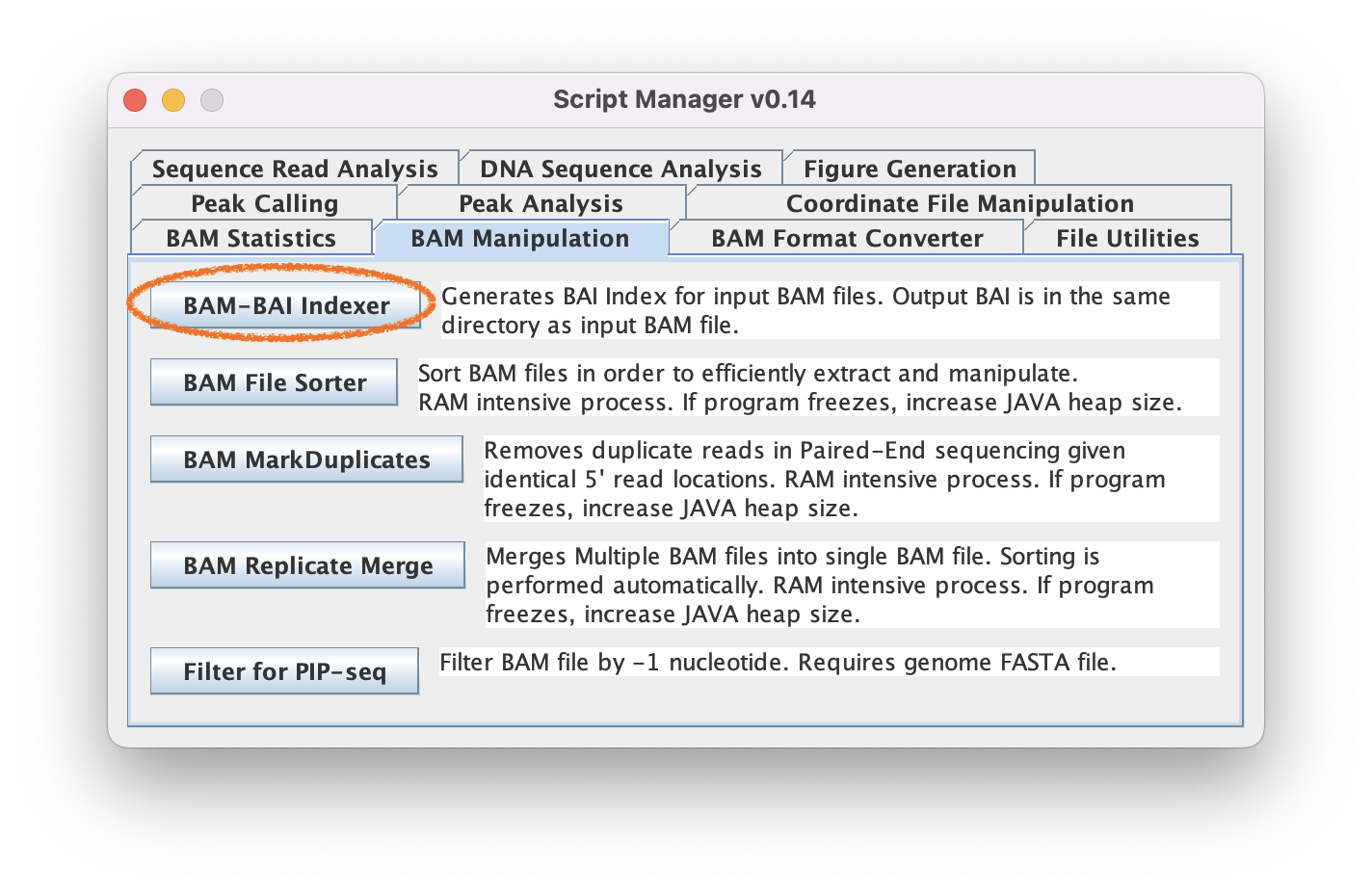Image resolution: width=1372 pixels, height=890 pixels.
Task: Open the BAM Format Converter tab
Action: tap(847, 238)
